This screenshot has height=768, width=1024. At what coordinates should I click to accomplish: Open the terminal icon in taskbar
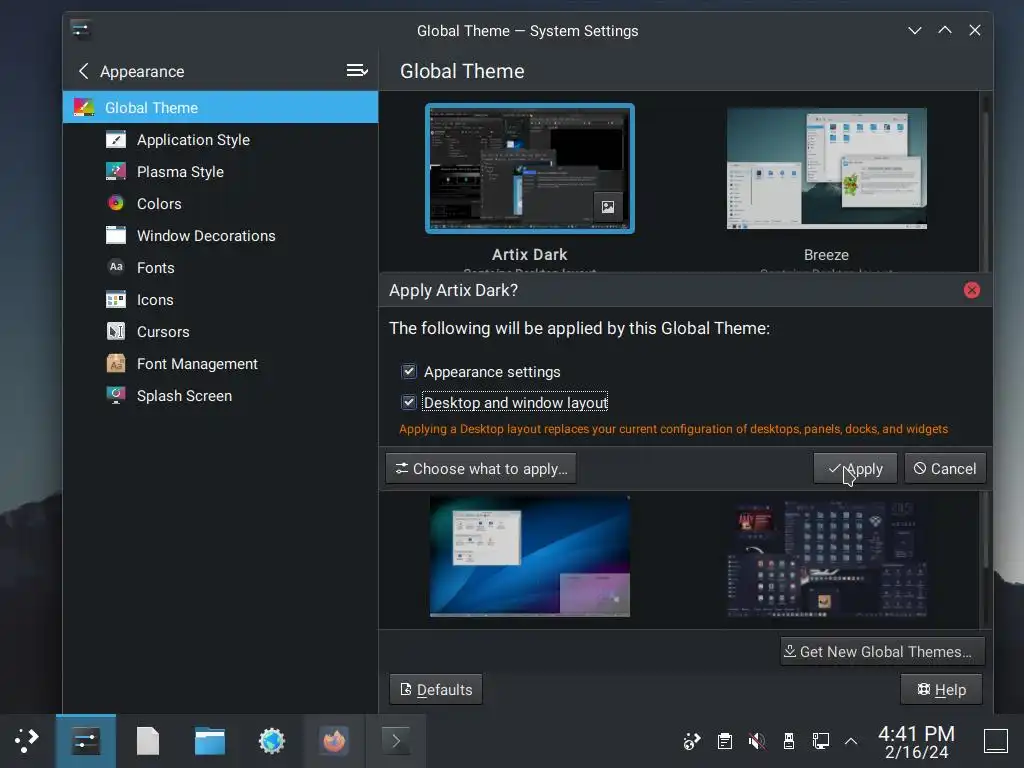[x=396, y=741]
